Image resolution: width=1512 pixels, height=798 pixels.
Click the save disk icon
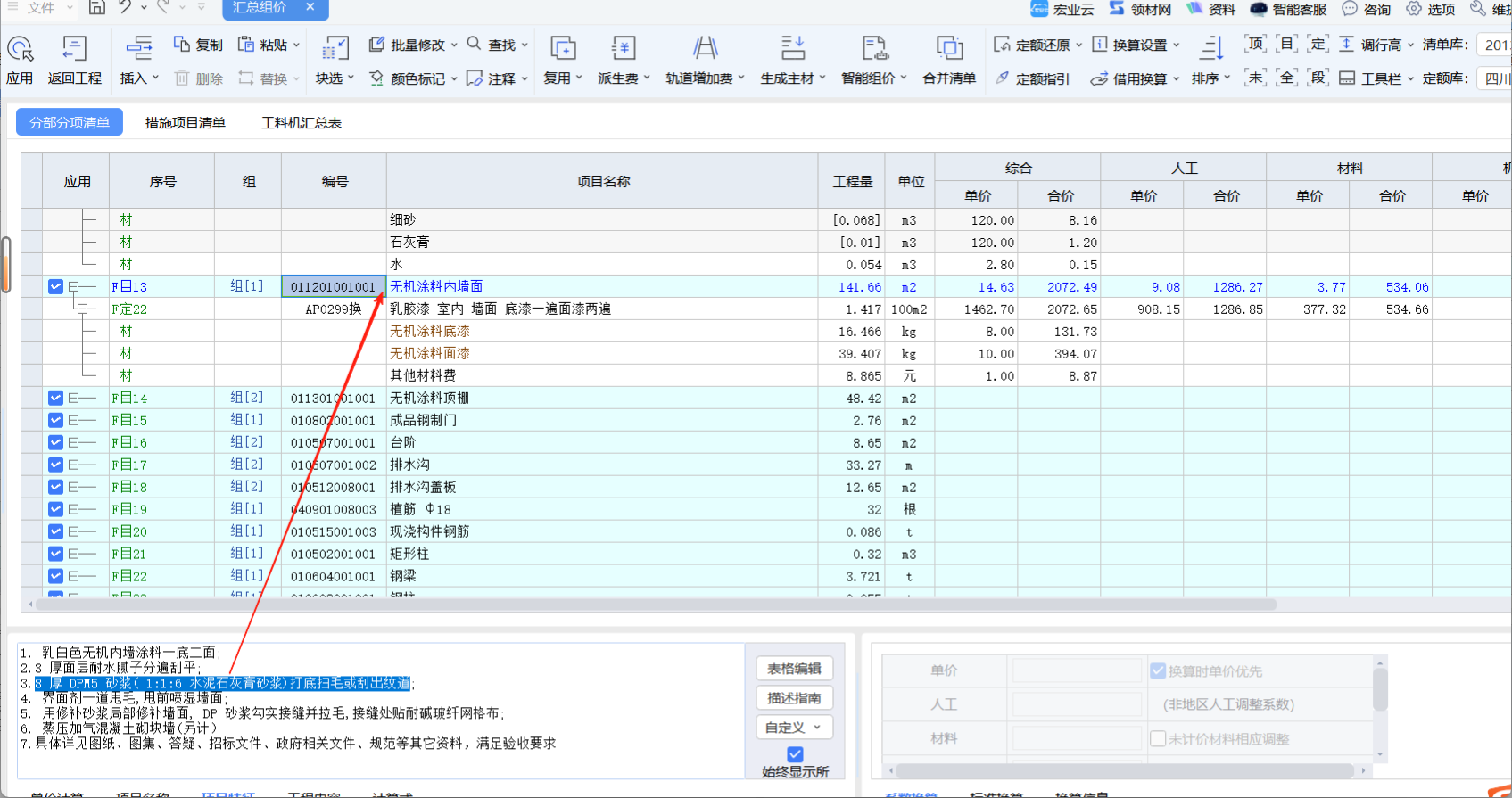pos(97,7)
